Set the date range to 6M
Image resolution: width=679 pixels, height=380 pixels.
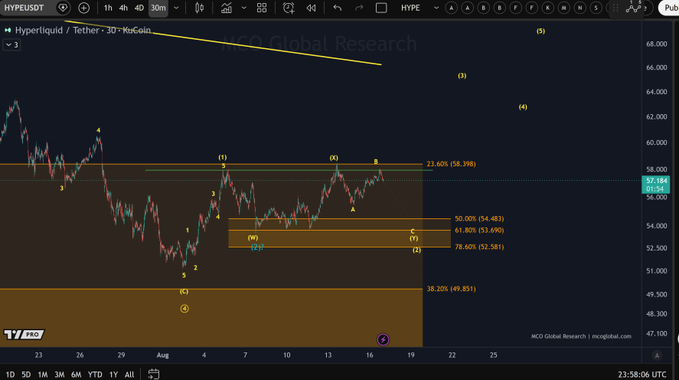[76, 374]
